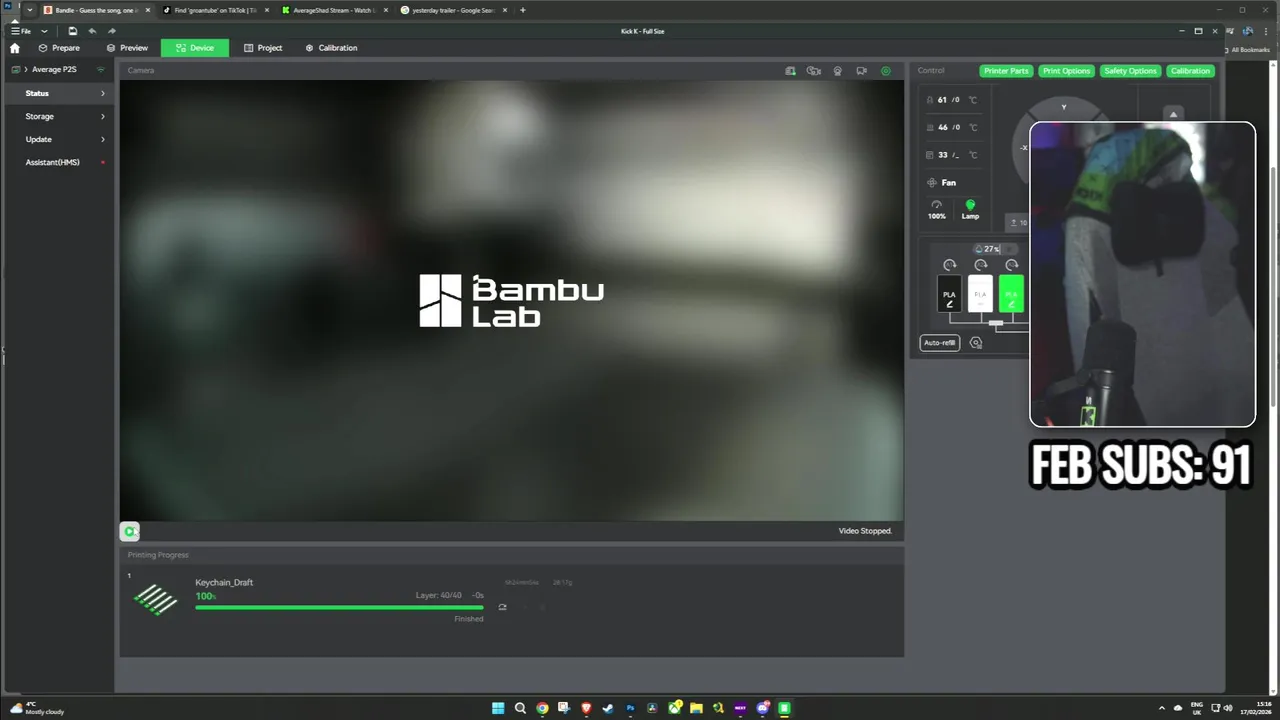Image resolution: width=1280 pixels, height=720 pixels.
Task: Switch to the Prepare tab
Action: click(59, 48)
